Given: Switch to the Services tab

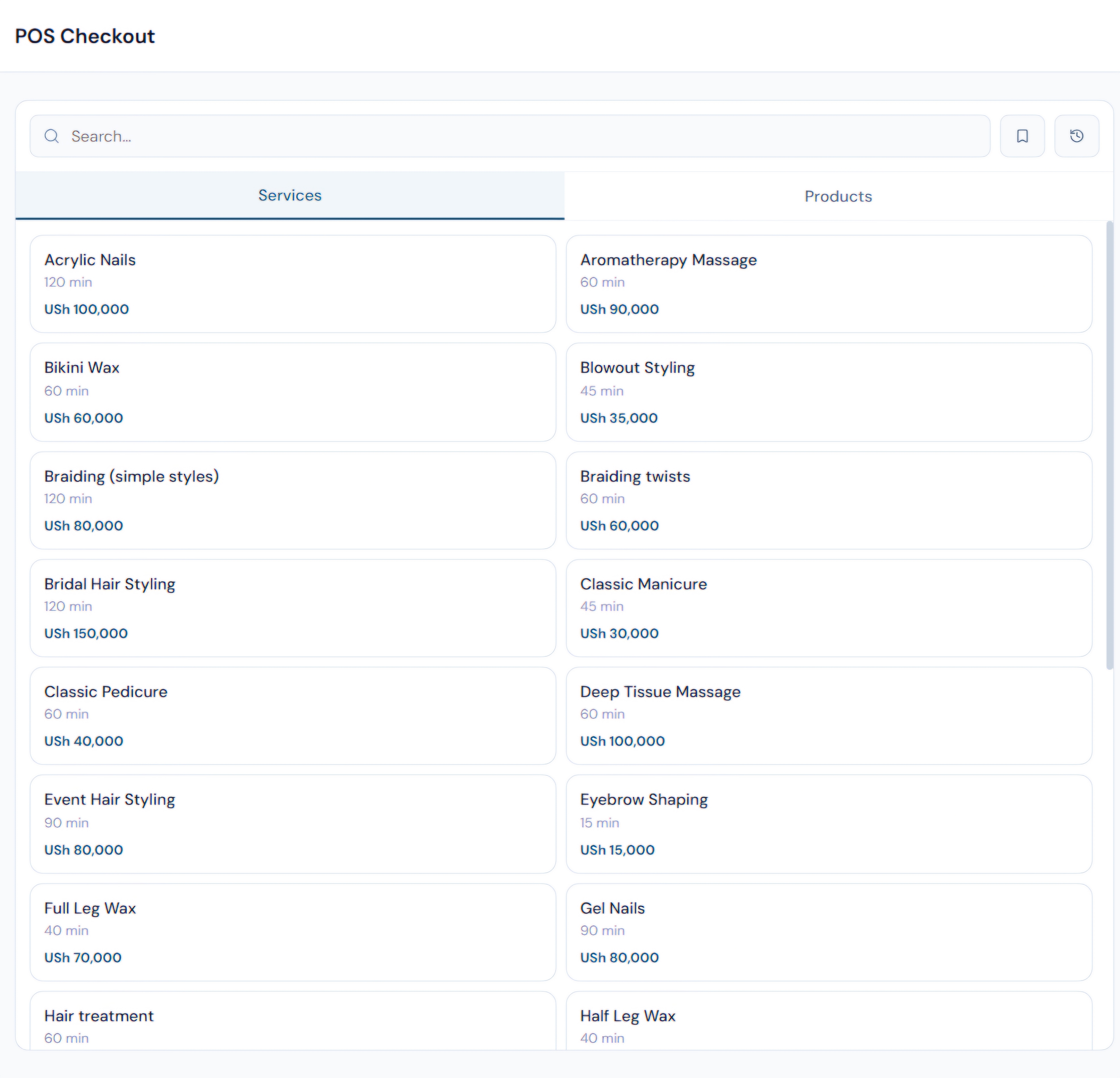Looking at the screenshot, I should (290, 195).
